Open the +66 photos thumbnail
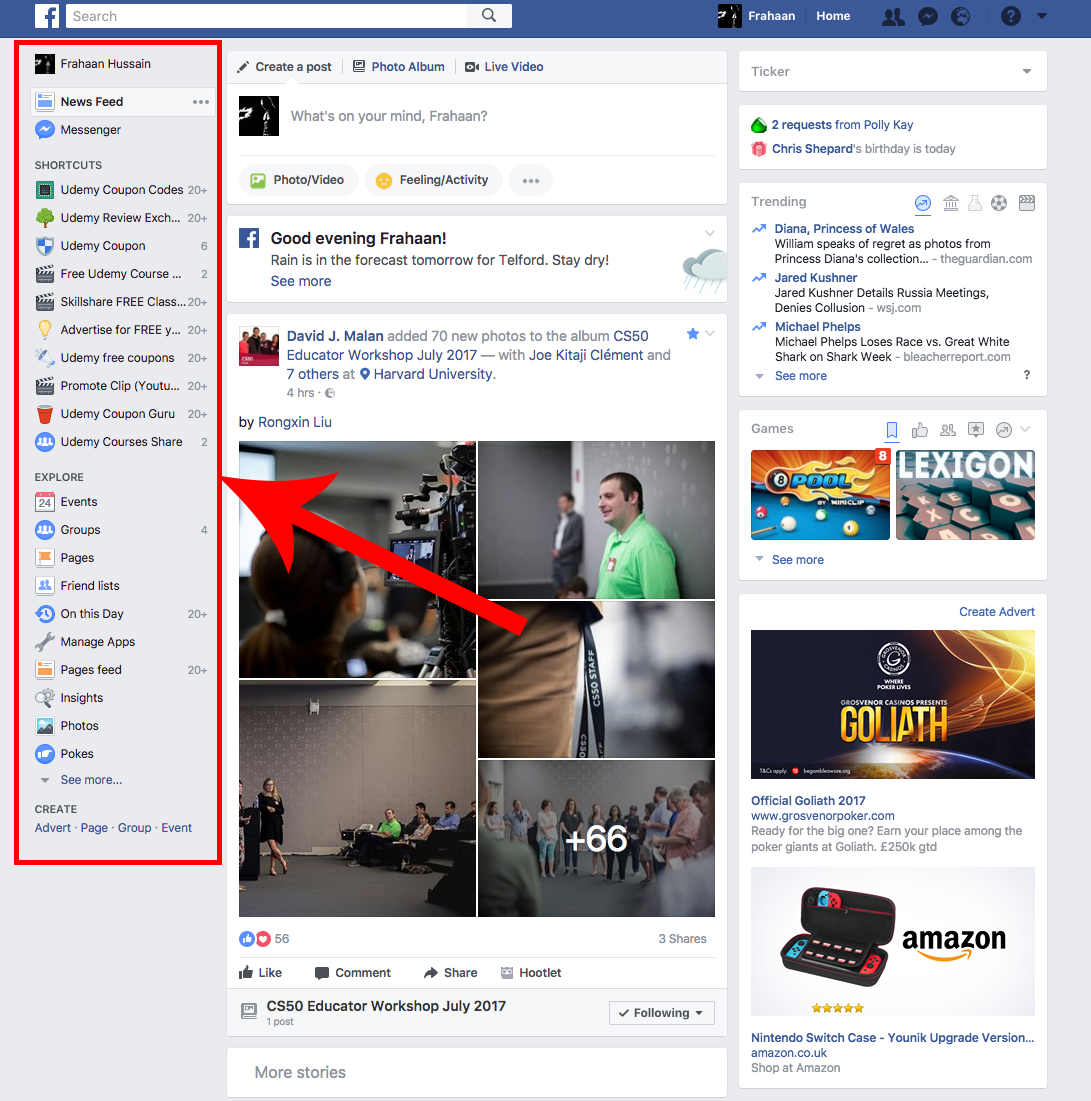Viewport: 1091px width, 1101px height. click(596, 838)
